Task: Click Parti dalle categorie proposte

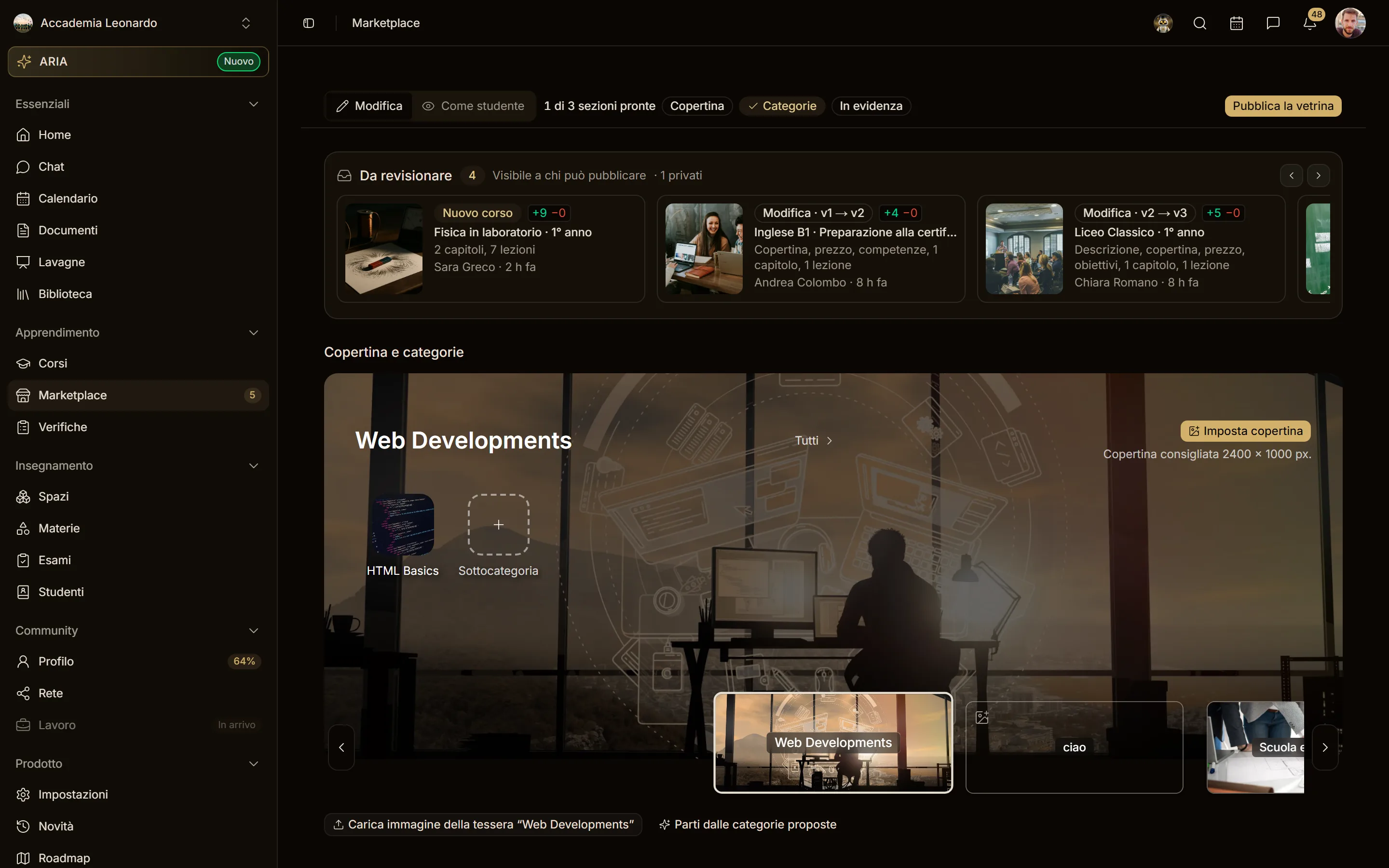Action: [x=748, y=825]
